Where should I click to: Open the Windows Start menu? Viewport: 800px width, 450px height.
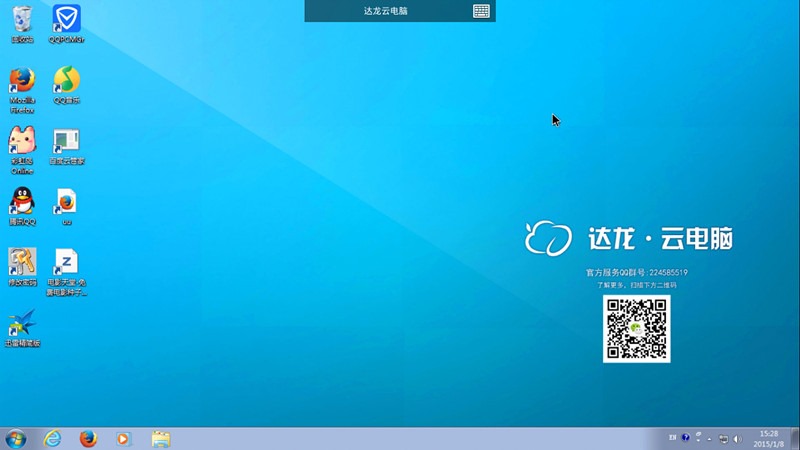tap(16, 439)
